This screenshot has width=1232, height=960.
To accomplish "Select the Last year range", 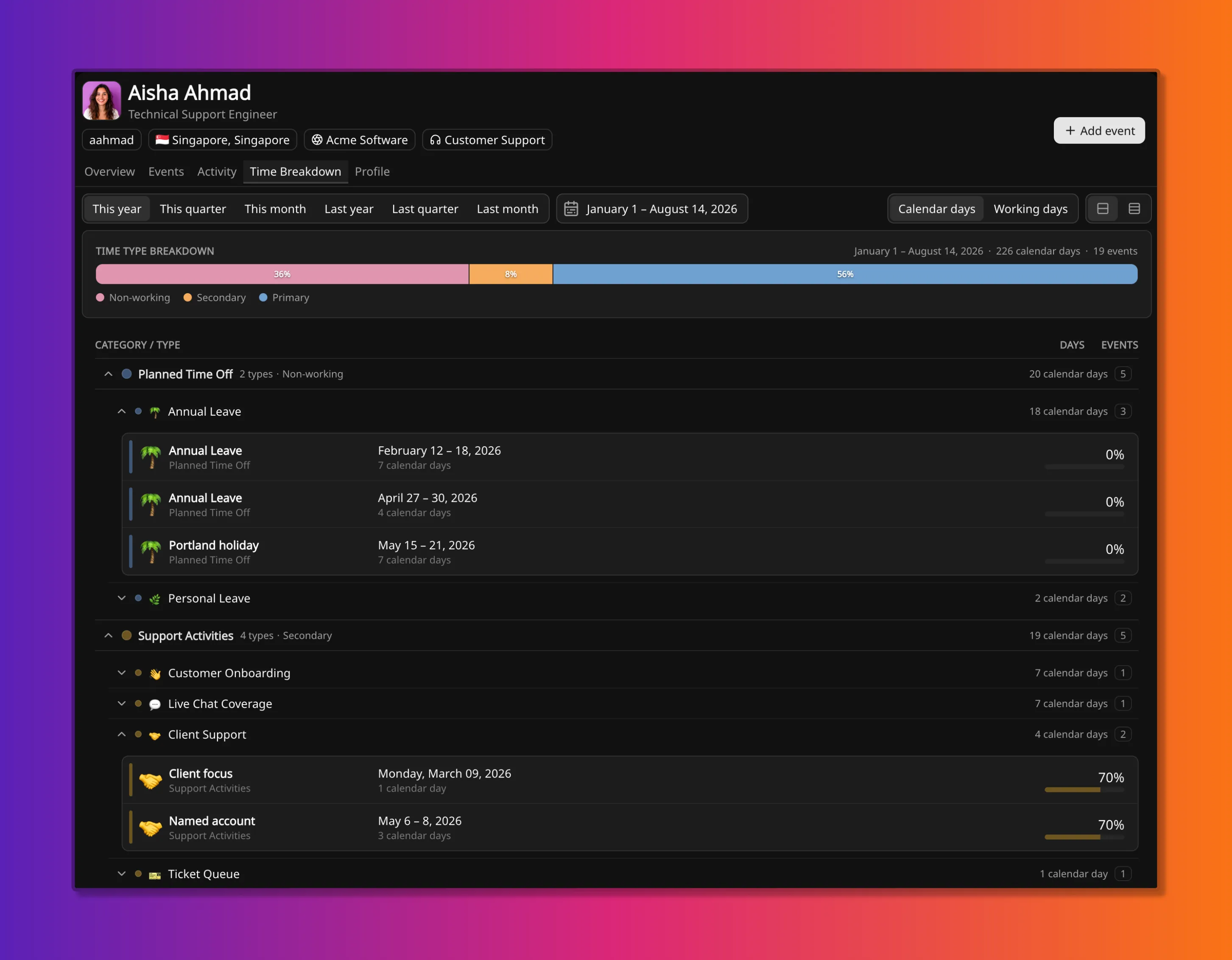I will click(x=349, y=209).
